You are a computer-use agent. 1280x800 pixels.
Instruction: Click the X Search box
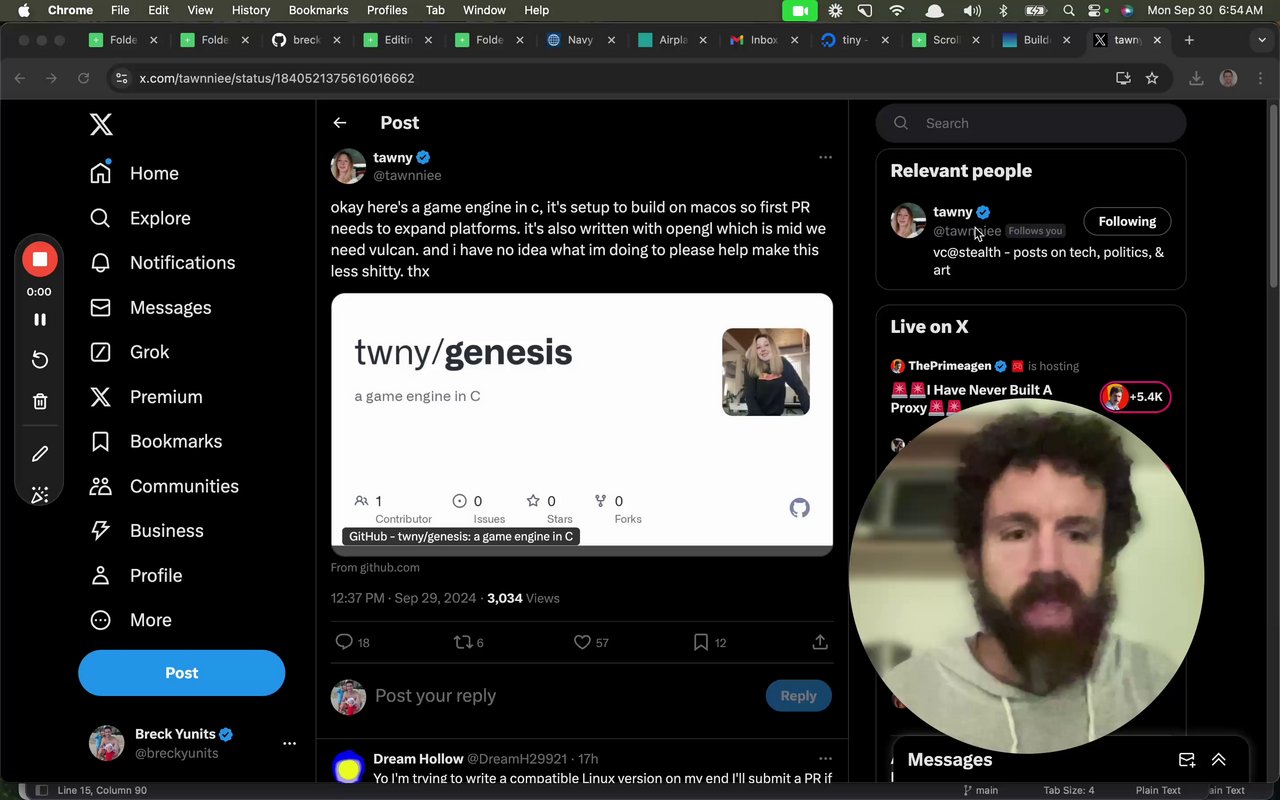(1031, 123)
